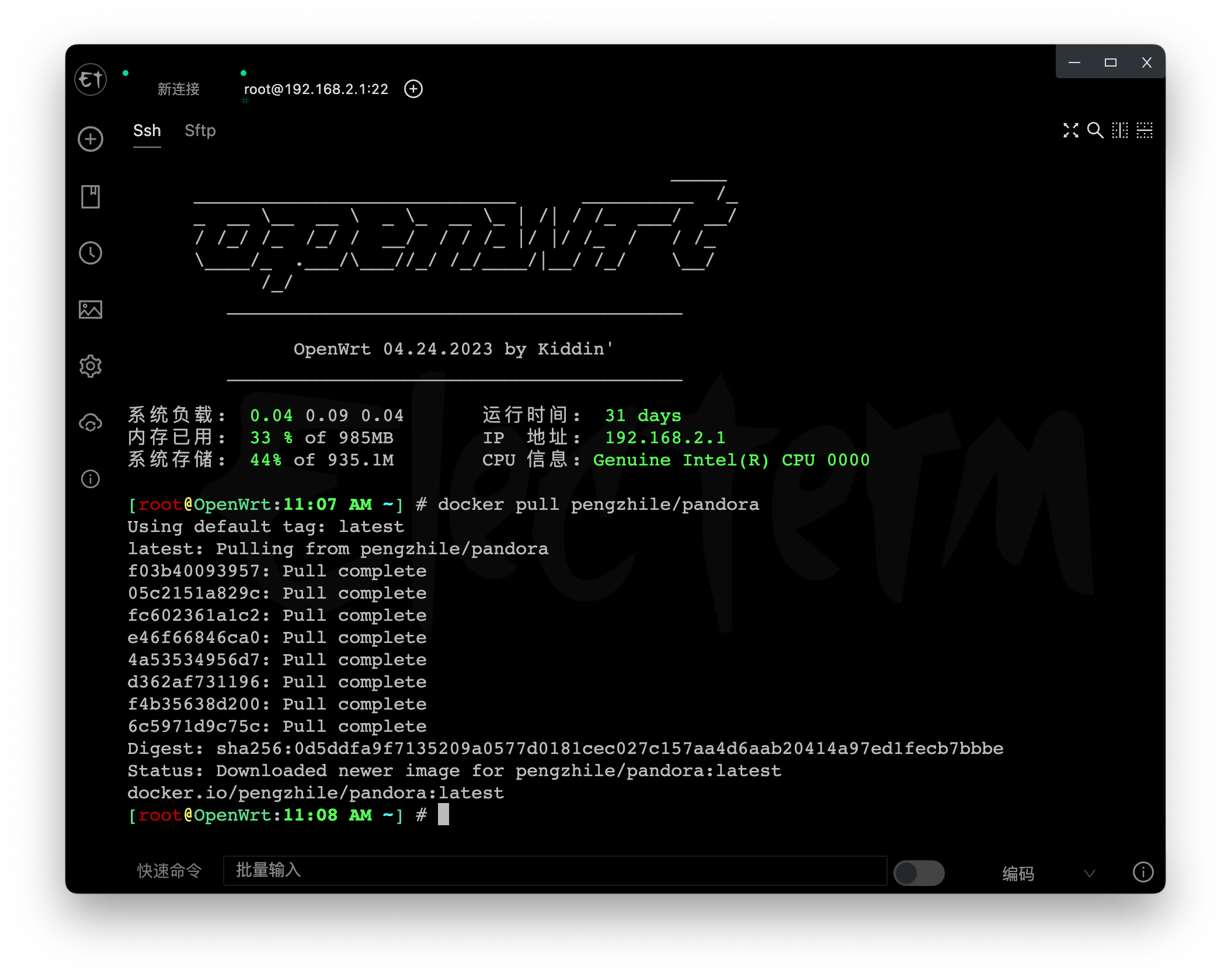Add new session from sidebar plus icon
Viewport: 1231px width, 980px height.
(91, 139)
